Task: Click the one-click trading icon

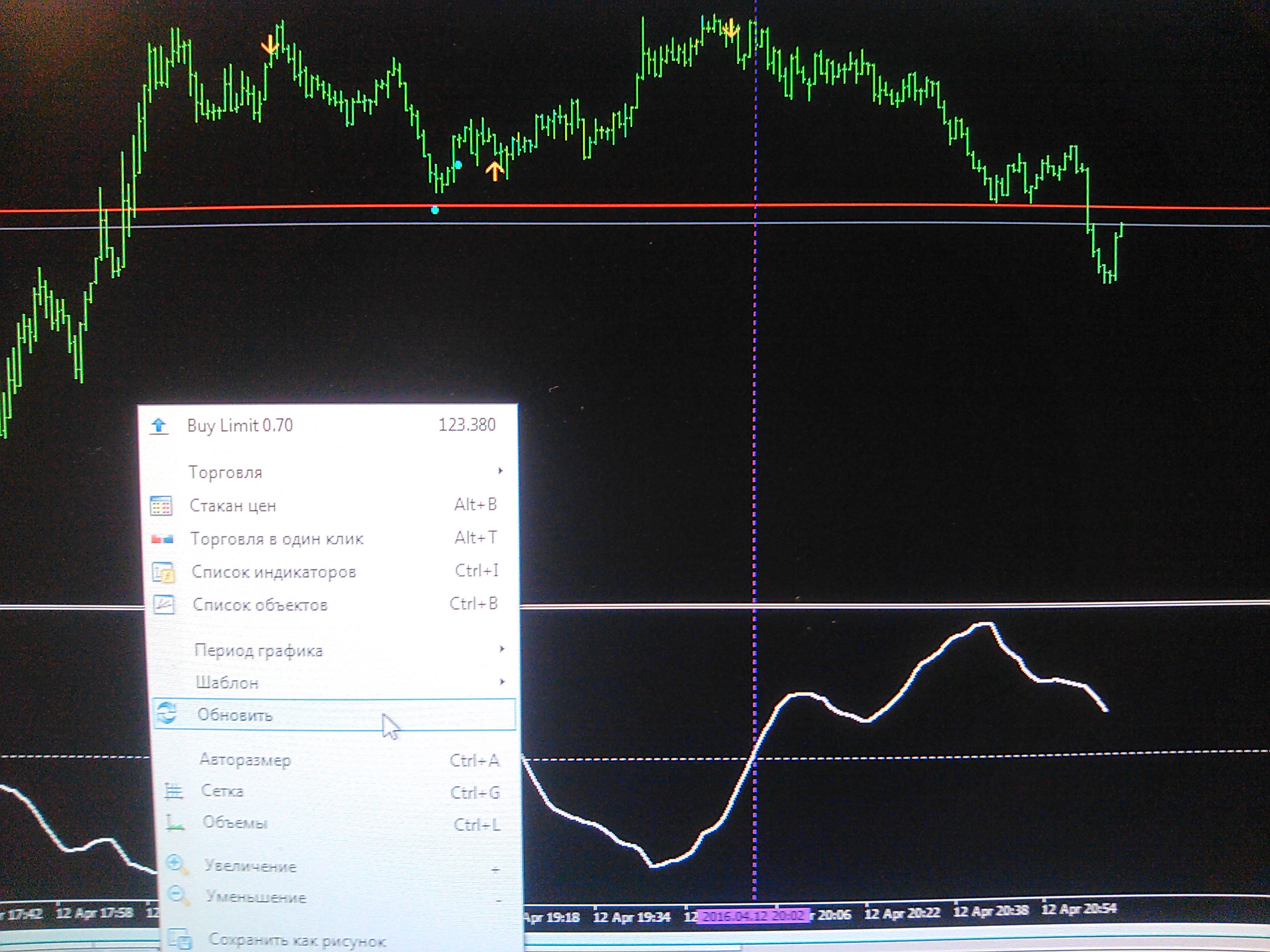Action: click(162, 539)
